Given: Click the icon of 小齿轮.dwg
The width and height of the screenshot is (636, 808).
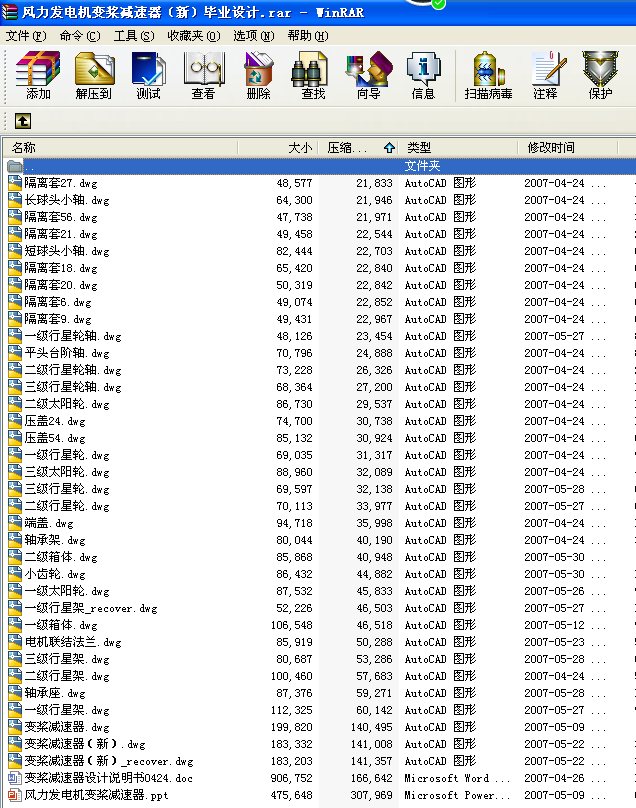Looking at the screenshot, I should tap(15, 574).
